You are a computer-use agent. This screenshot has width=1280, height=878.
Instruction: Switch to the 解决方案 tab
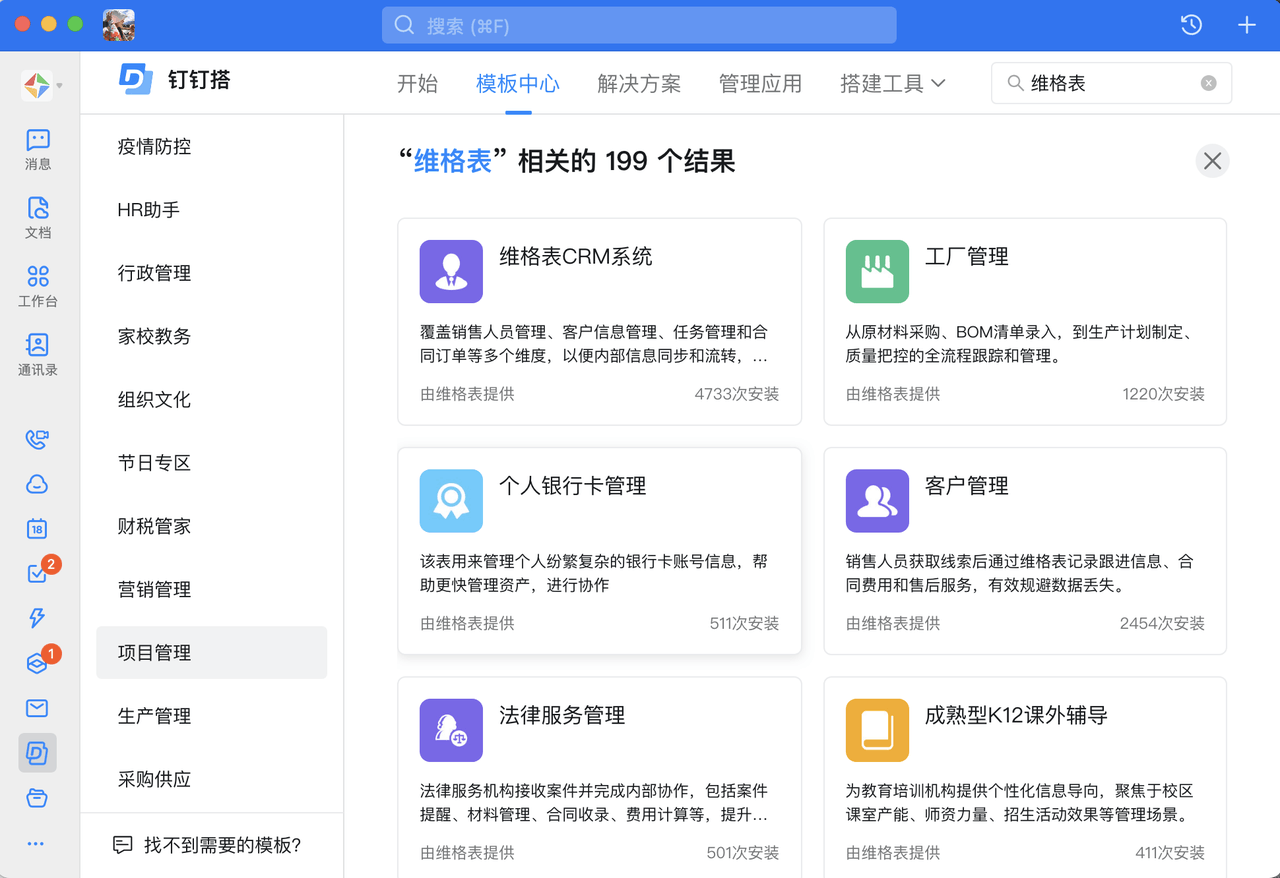tap(639, 84)
